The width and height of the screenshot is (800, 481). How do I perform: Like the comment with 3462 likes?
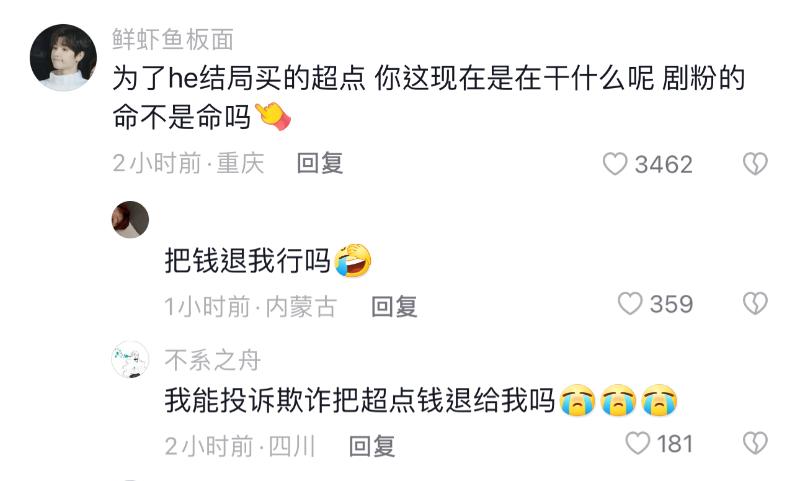pos(615,164)
